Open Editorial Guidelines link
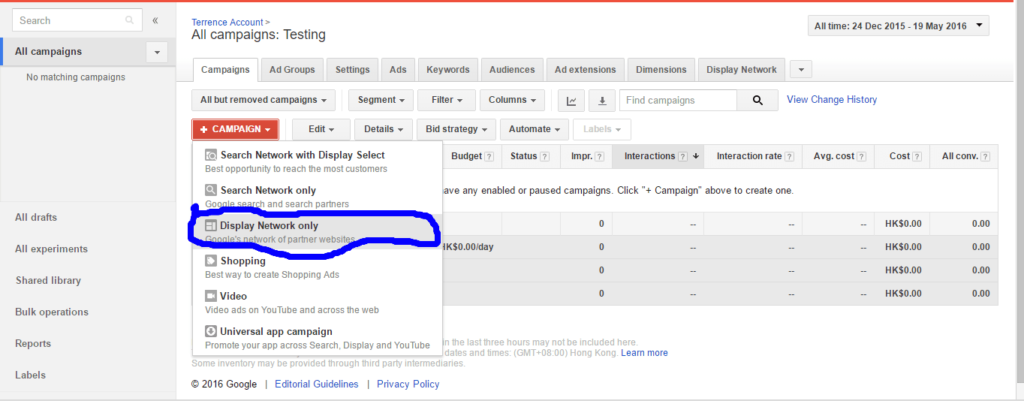The width and height of the screenshot is (1024, 401). coord(317,384)
